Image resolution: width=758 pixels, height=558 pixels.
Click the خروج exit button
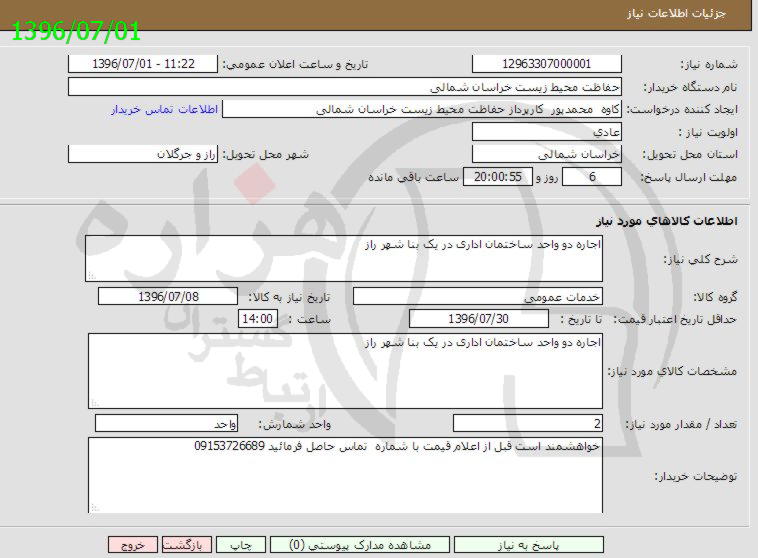point(133,545)
